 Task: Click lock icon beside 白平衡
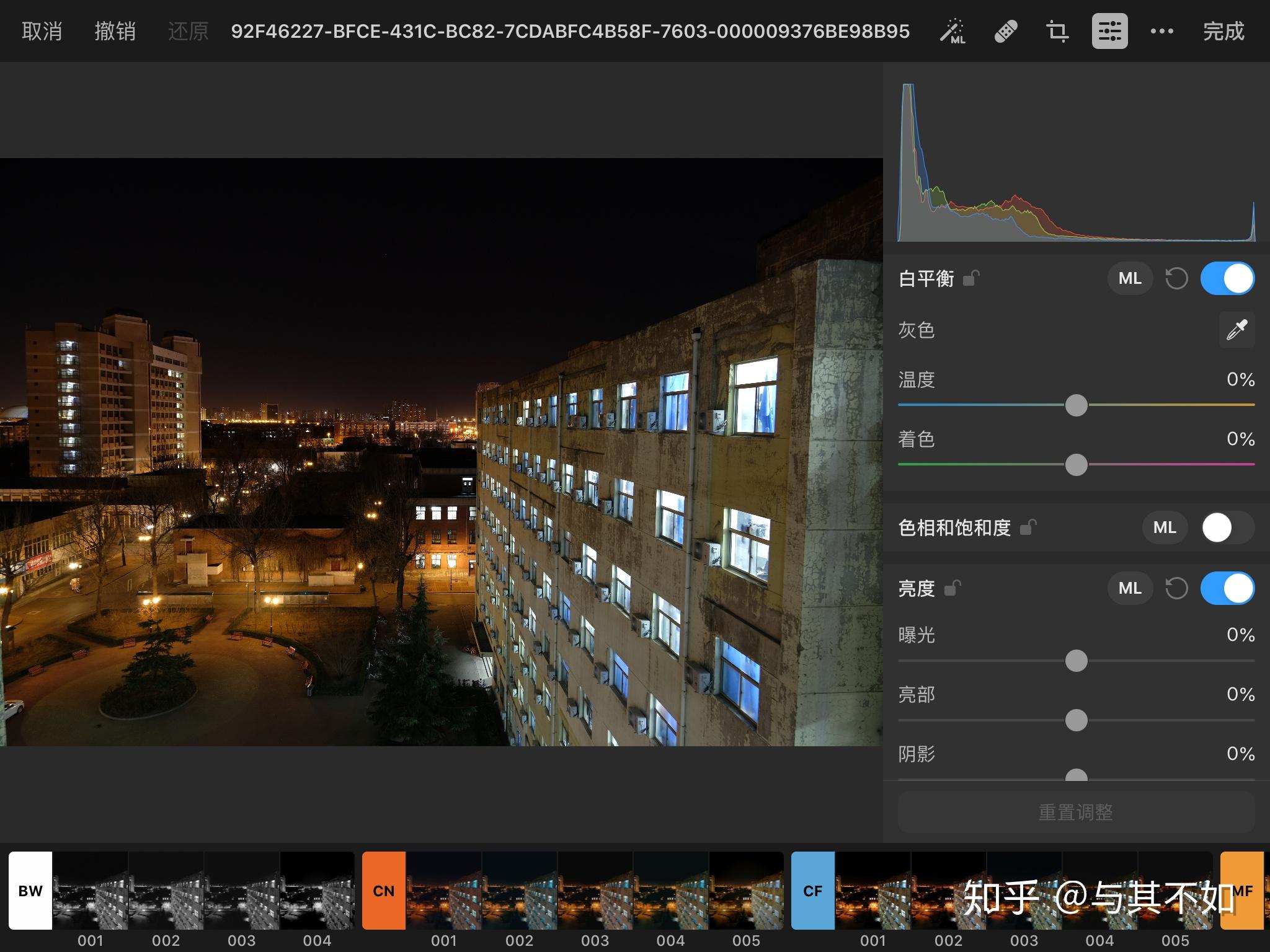[971, 278]
